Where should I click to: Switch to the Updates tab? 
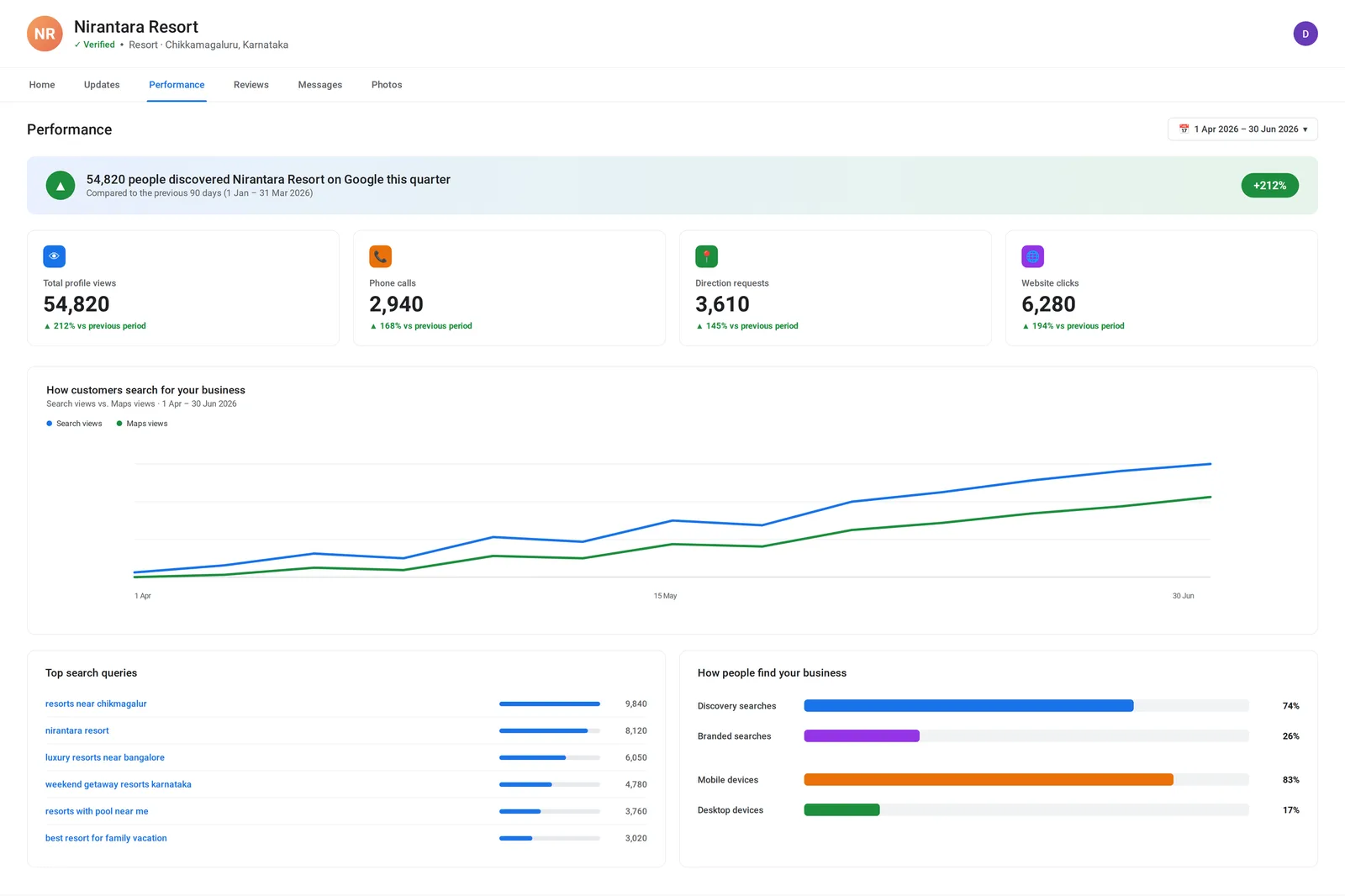pyautogui.click(x=102, y=85)
